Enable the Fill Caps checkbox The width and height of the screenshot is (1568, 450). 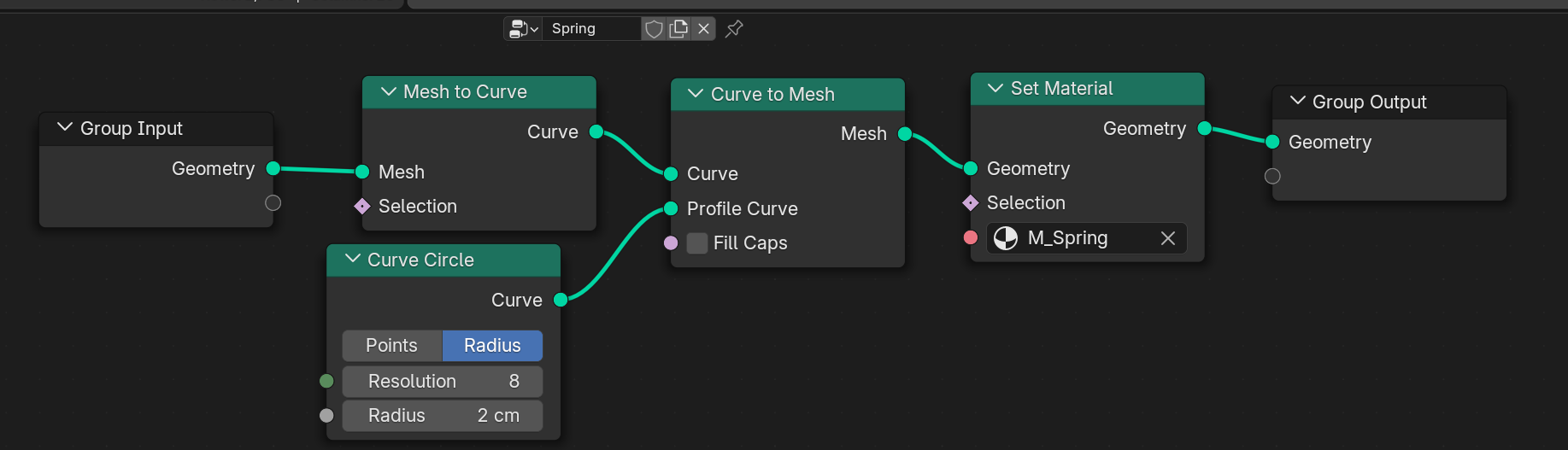tap(697, 243)
